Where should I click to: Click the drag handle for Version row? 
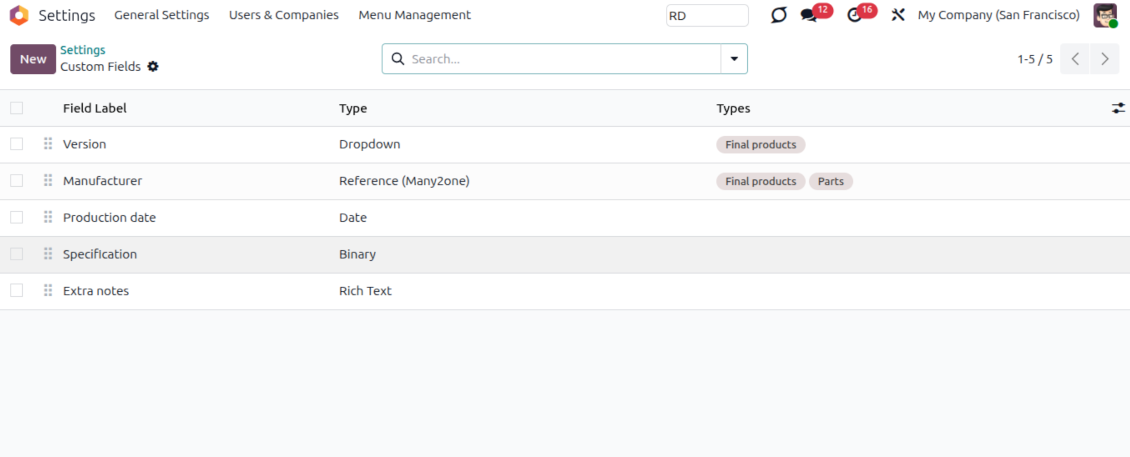pos(48,144)
